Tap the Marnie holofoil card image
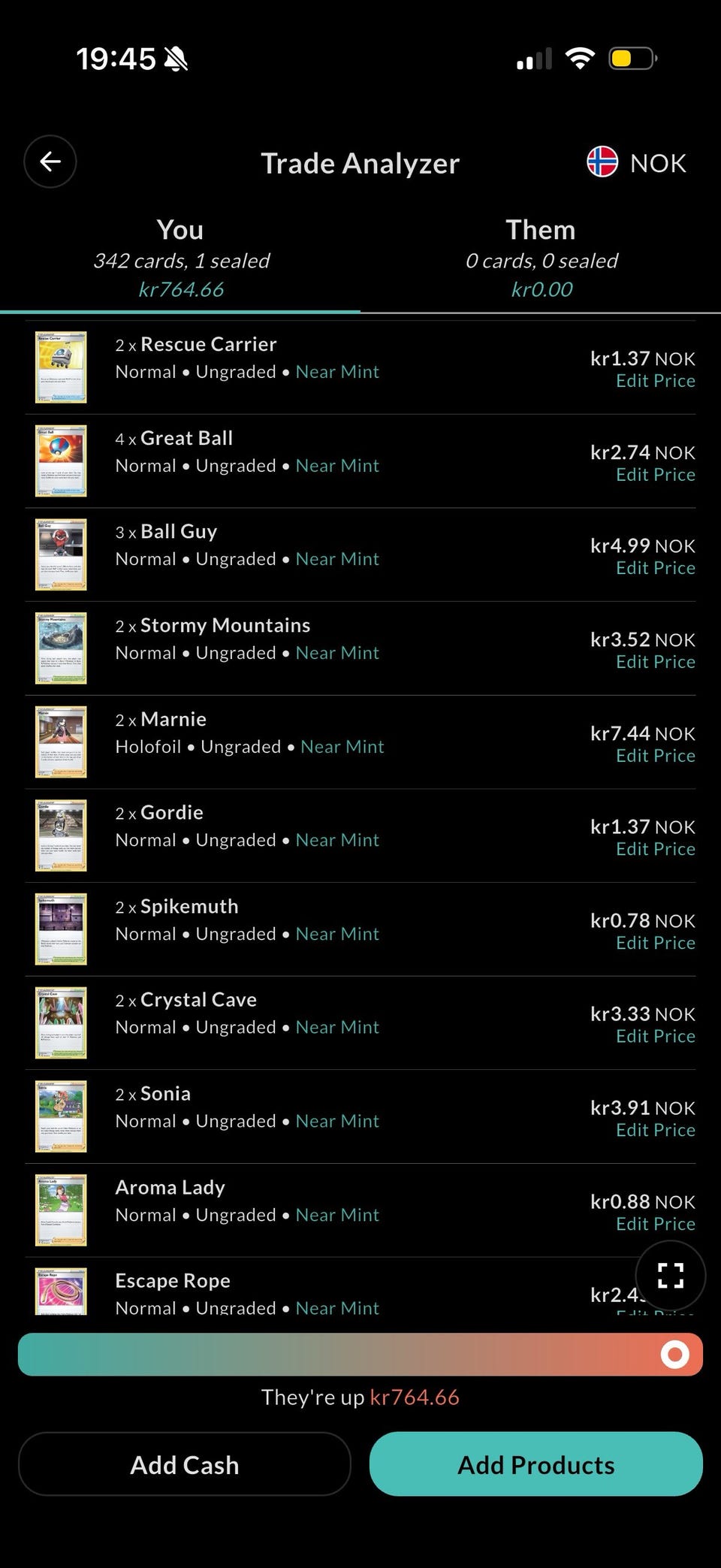Viewport: 721px width, 1568px height. (61, 742)
